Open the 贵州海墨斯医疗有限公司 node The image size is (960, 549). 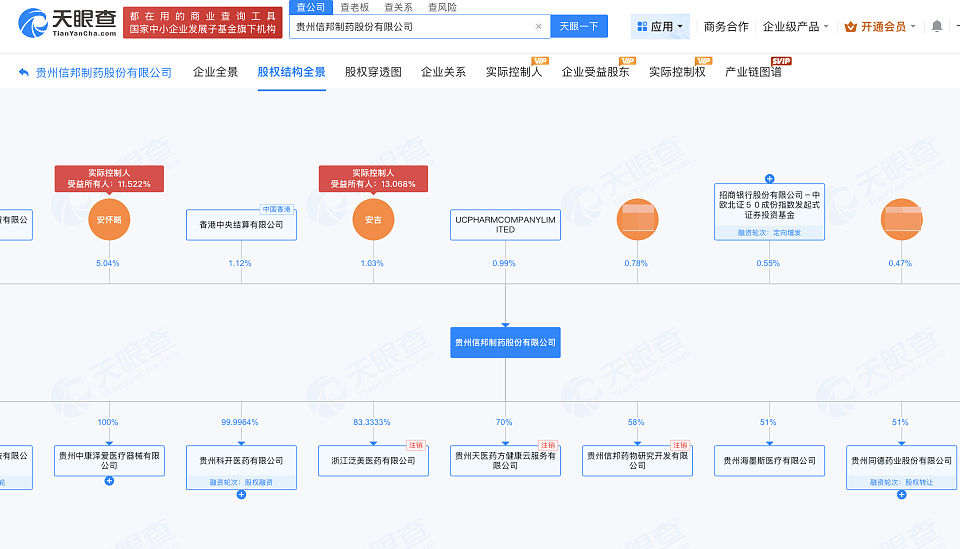click(769, 460)
